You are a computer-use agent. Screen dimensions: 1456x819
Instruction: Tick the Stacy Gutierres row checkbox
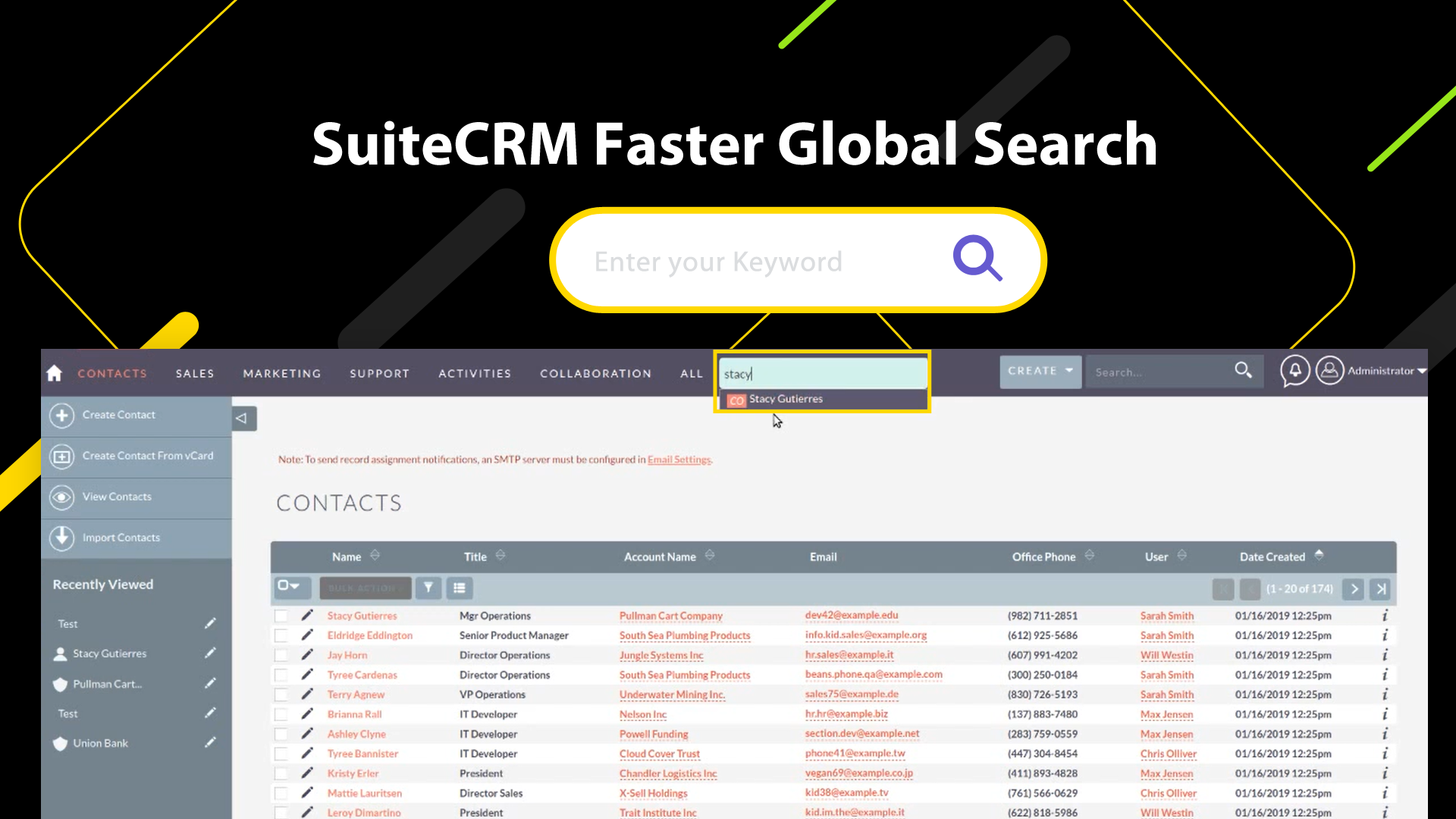[x=281, y=616]
